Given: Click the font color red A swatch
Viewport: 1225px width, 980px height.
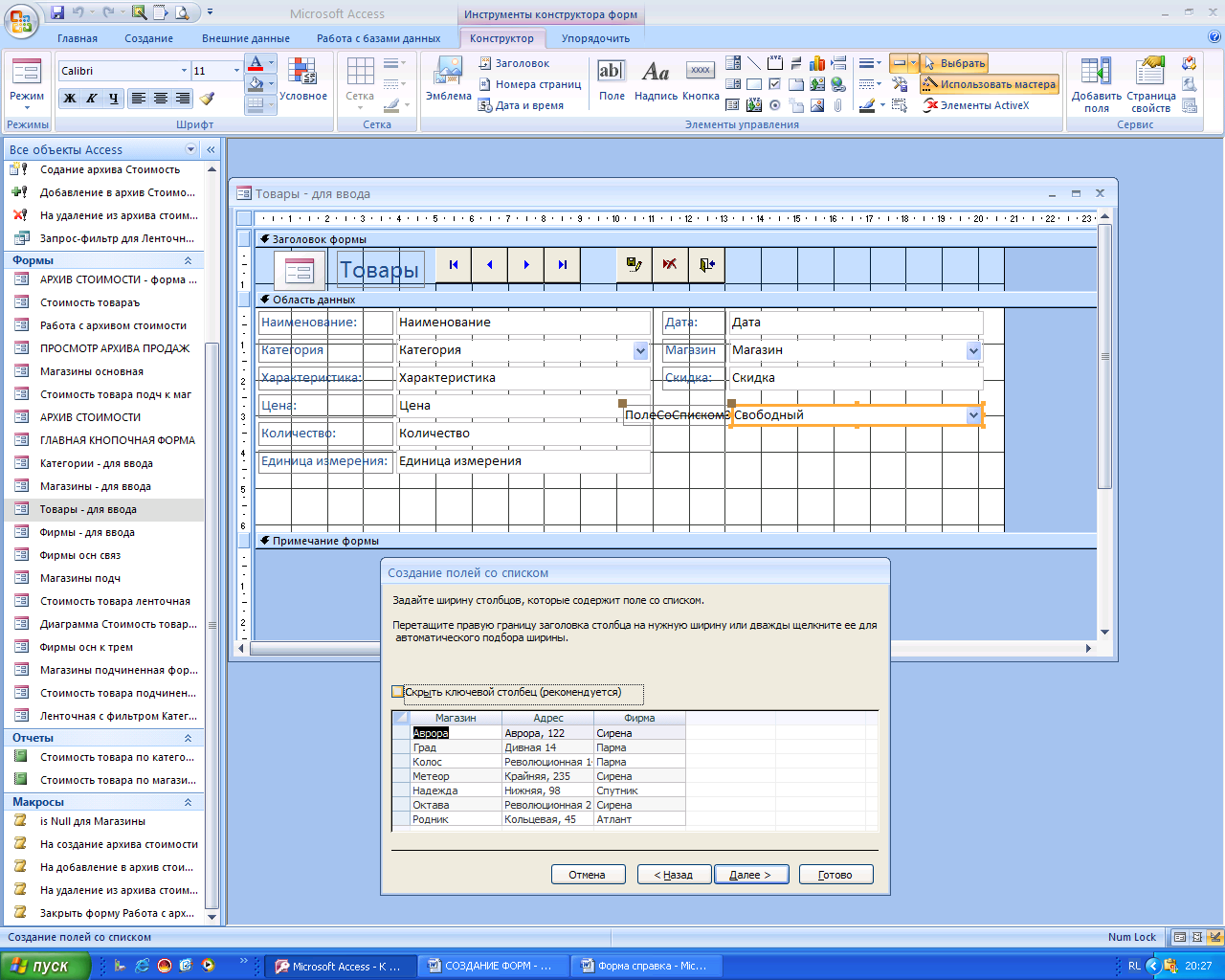Looking at the screenshot, I should 255,63.
